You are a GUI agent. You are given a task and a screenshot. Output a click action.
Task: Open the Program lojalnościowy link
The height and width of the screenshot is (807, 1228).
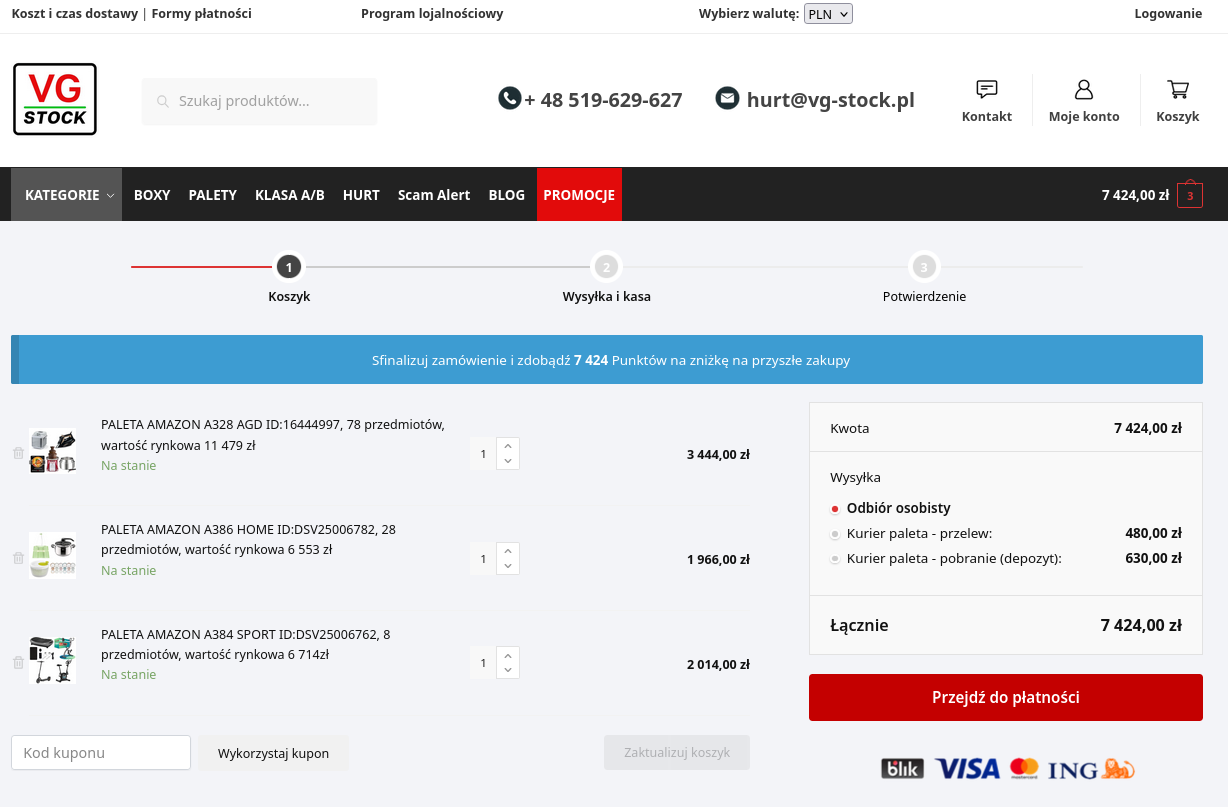(432, 14)
